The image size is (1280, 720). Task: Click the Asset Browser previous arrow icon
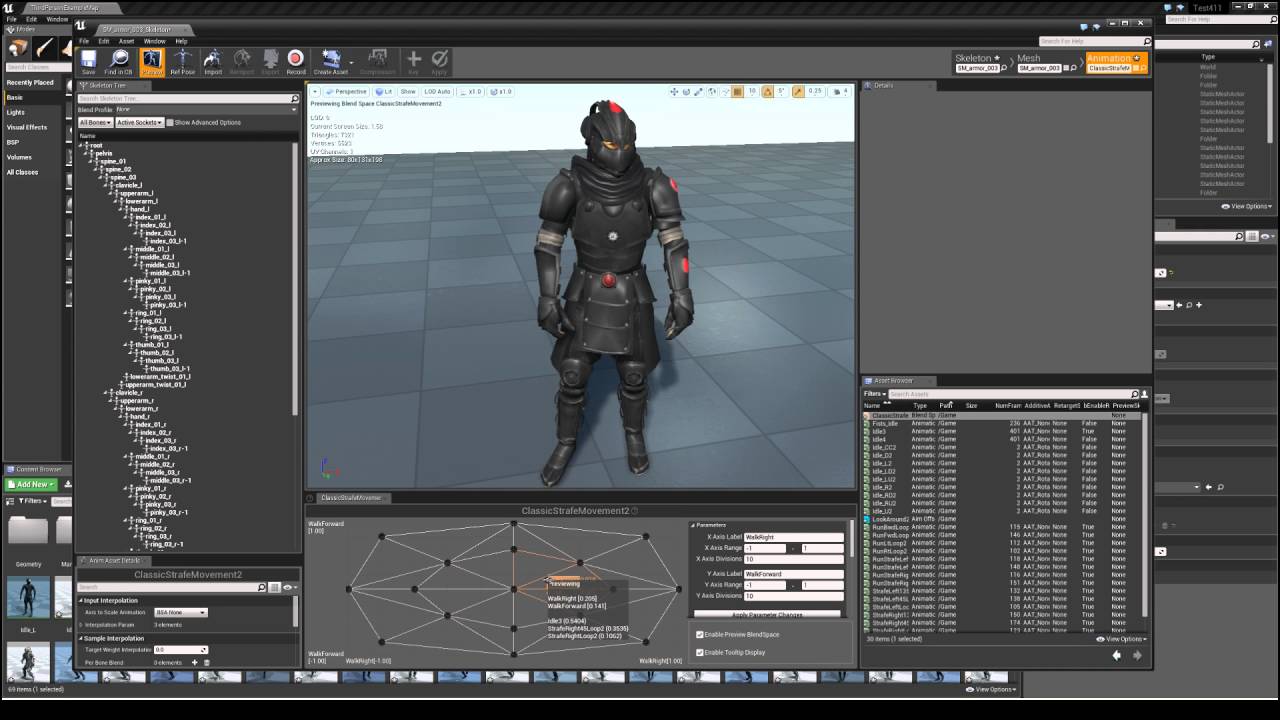click(x=1117, y=655)
